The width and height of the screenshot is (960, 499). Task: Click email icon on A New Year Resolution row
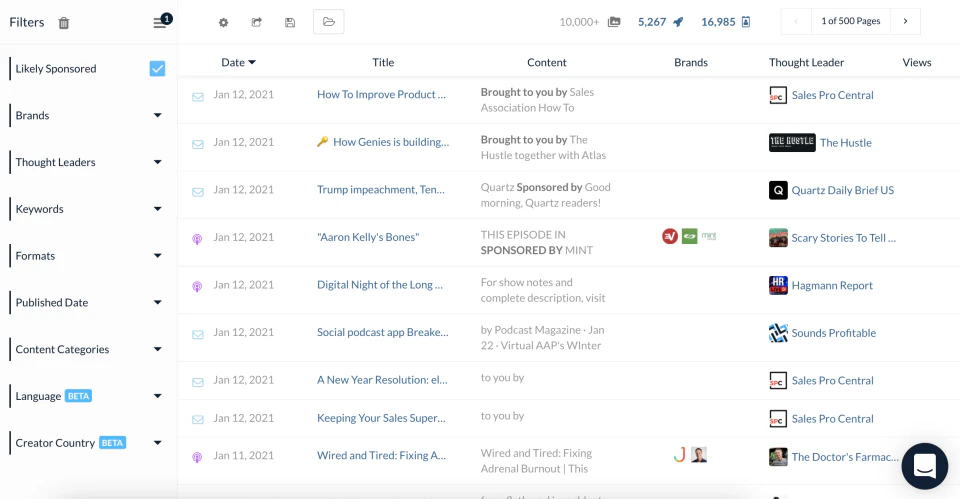(198, 383)
